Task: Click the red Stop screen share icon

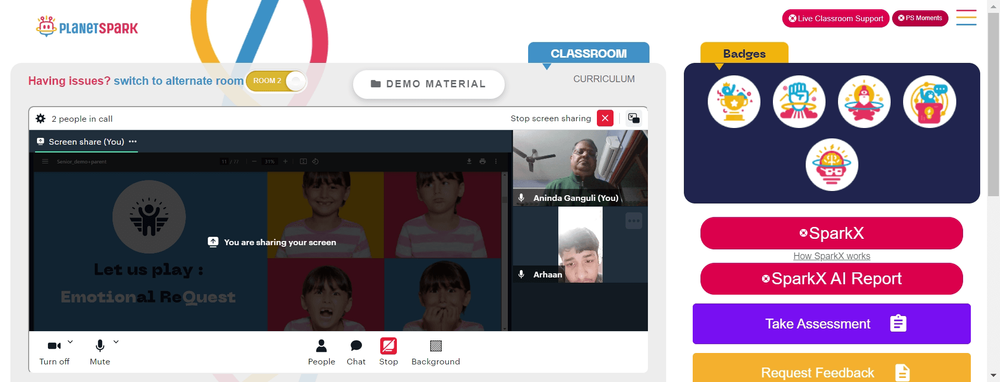Action: pyautogui.click(x=388, y=346)
